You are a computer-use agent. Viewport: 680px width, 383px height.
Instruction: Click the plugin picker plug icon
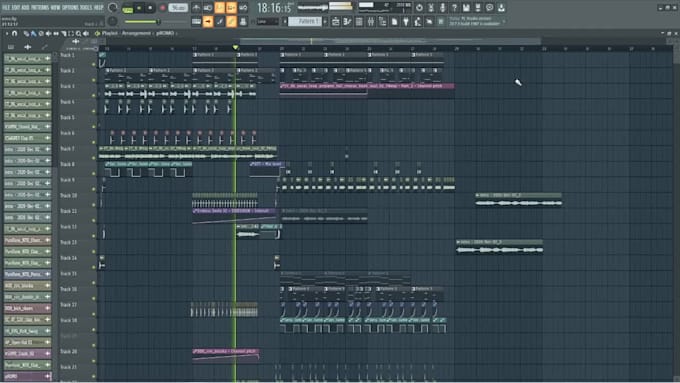point(406,22)
